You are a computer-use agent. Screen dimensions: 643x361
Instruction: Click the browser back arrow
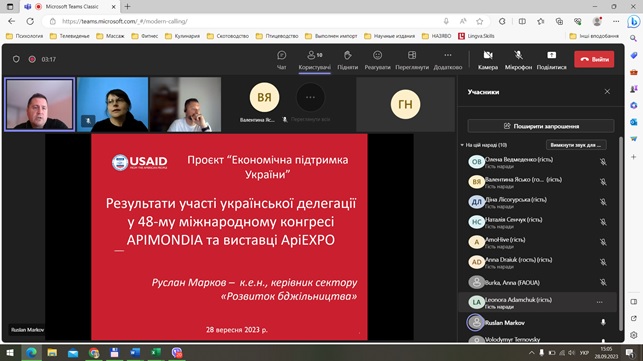pos(11,21)
